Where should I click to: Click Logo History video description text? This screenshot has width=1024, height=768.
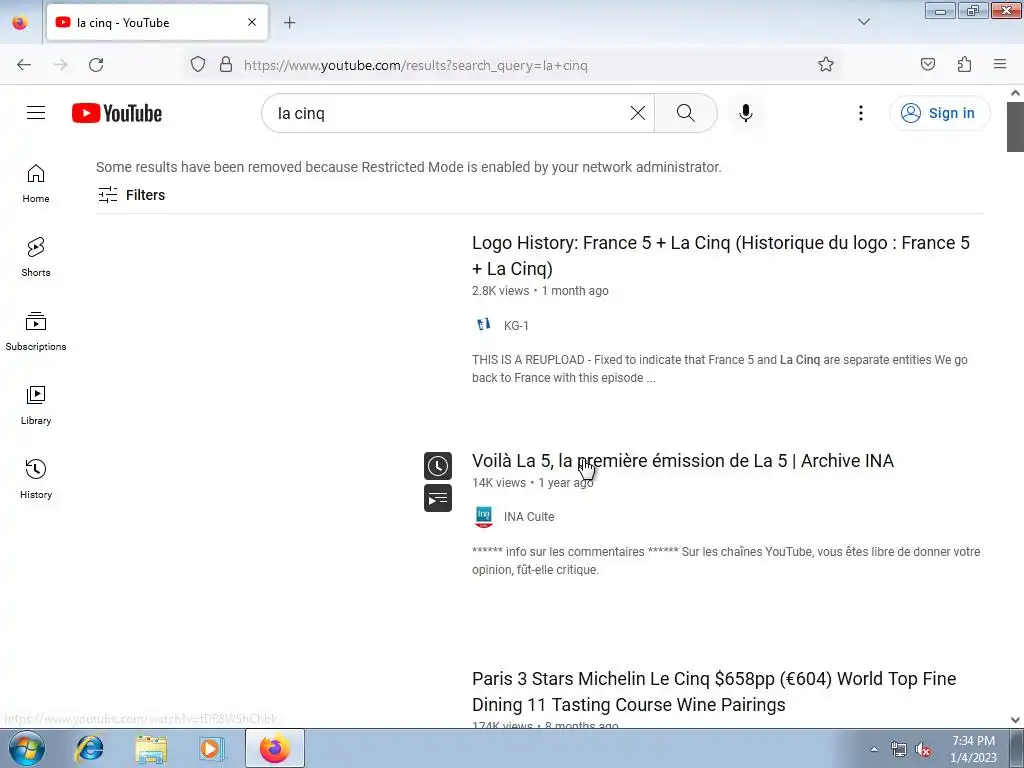click(720, 369)
